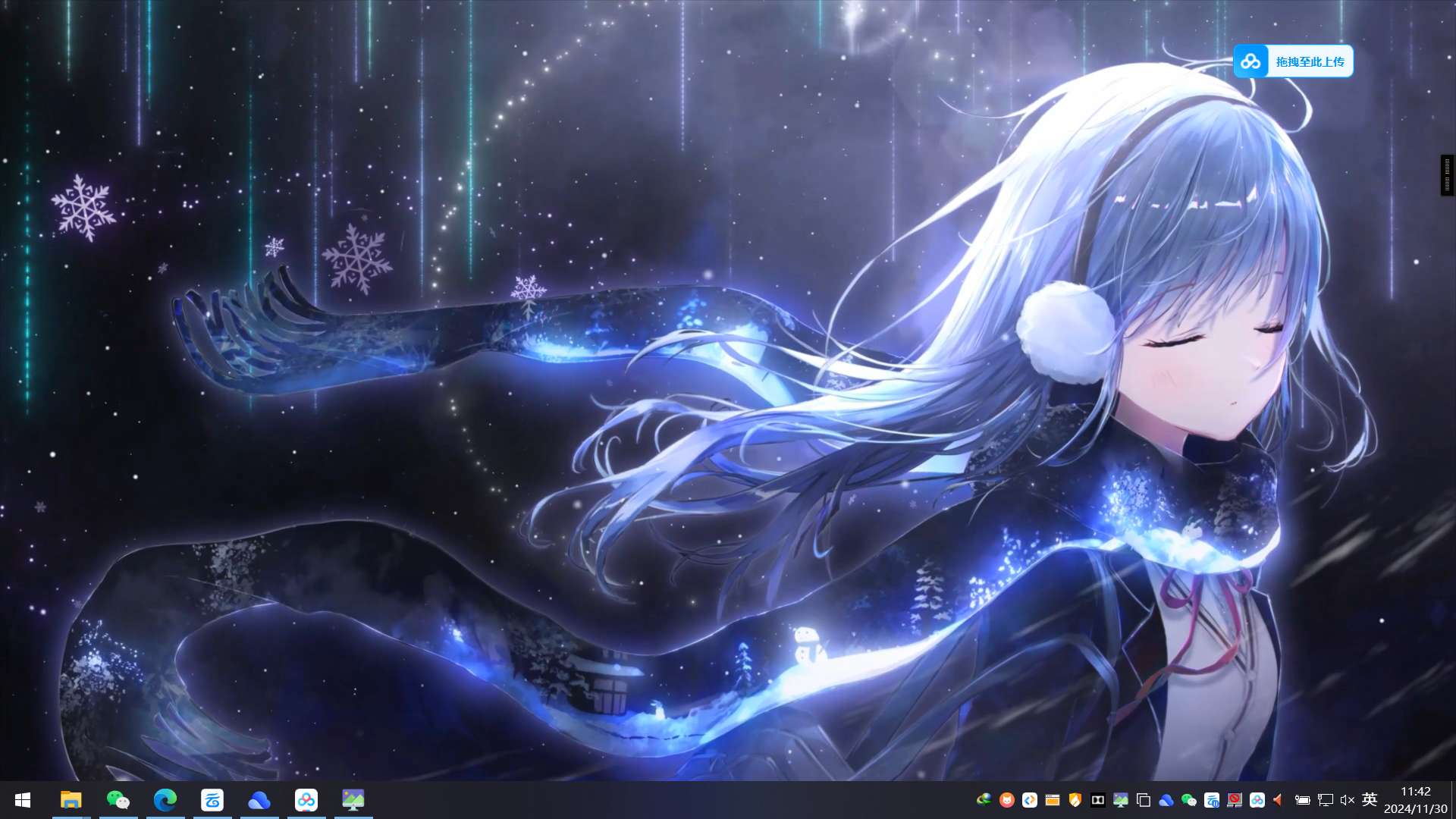Open Baidu Netdisk from the taskbar
1456x819 pixels.
point(306,800)
